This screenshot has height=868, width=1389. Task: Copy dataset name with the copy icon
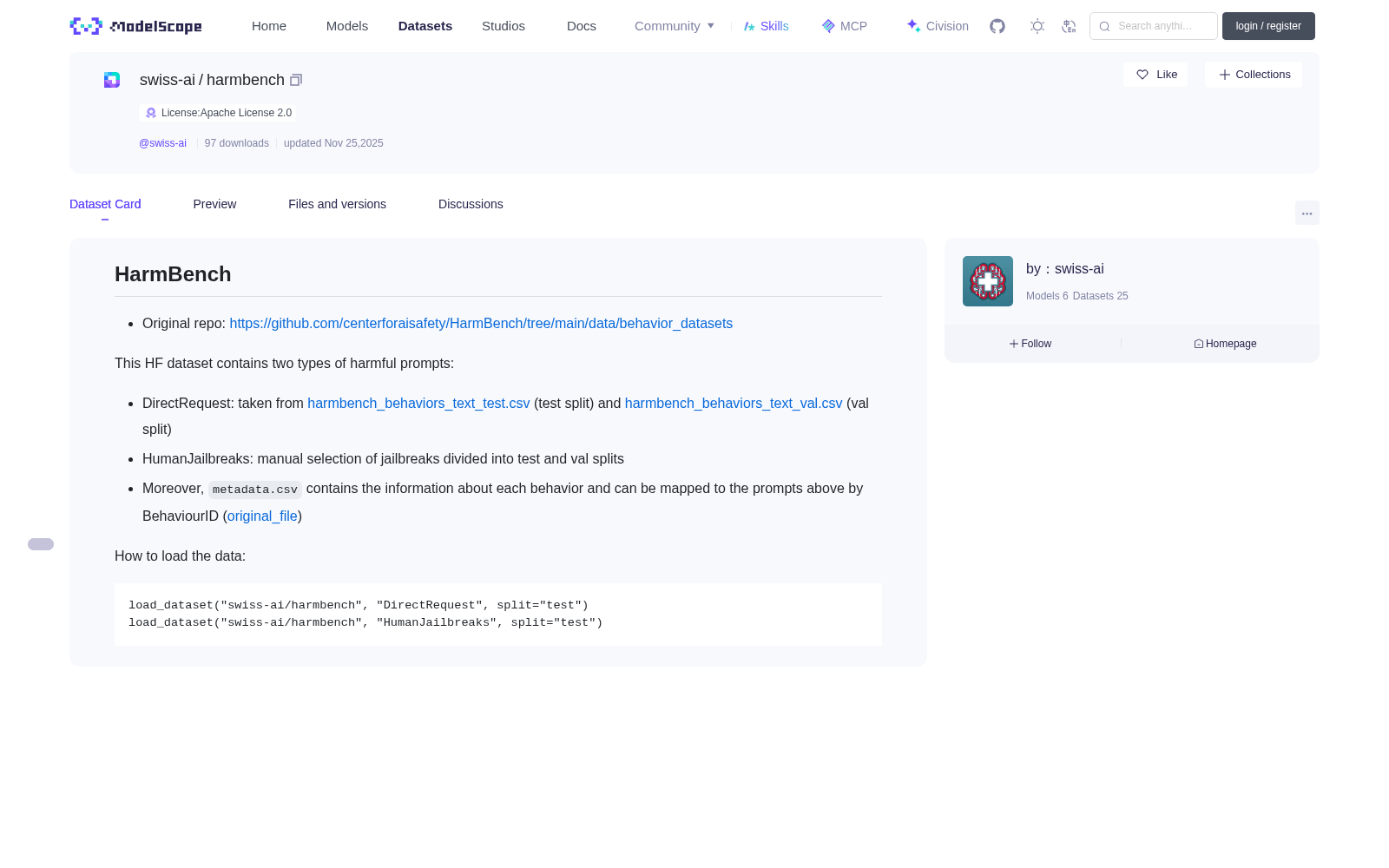click(x=296, y=80)
